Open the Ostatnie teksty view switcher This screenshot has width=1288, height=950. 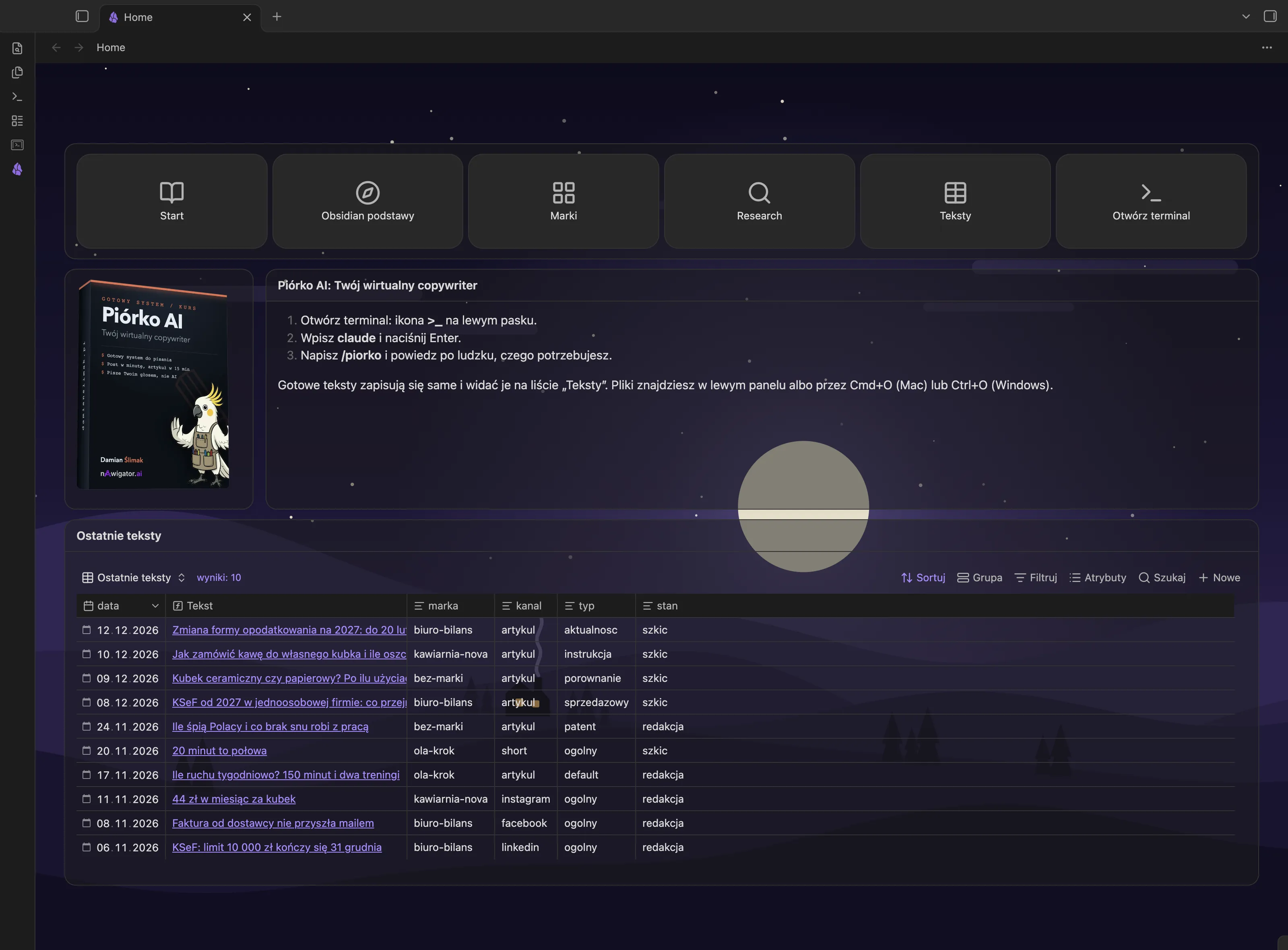pyautogui.click(x=133, y=577)
